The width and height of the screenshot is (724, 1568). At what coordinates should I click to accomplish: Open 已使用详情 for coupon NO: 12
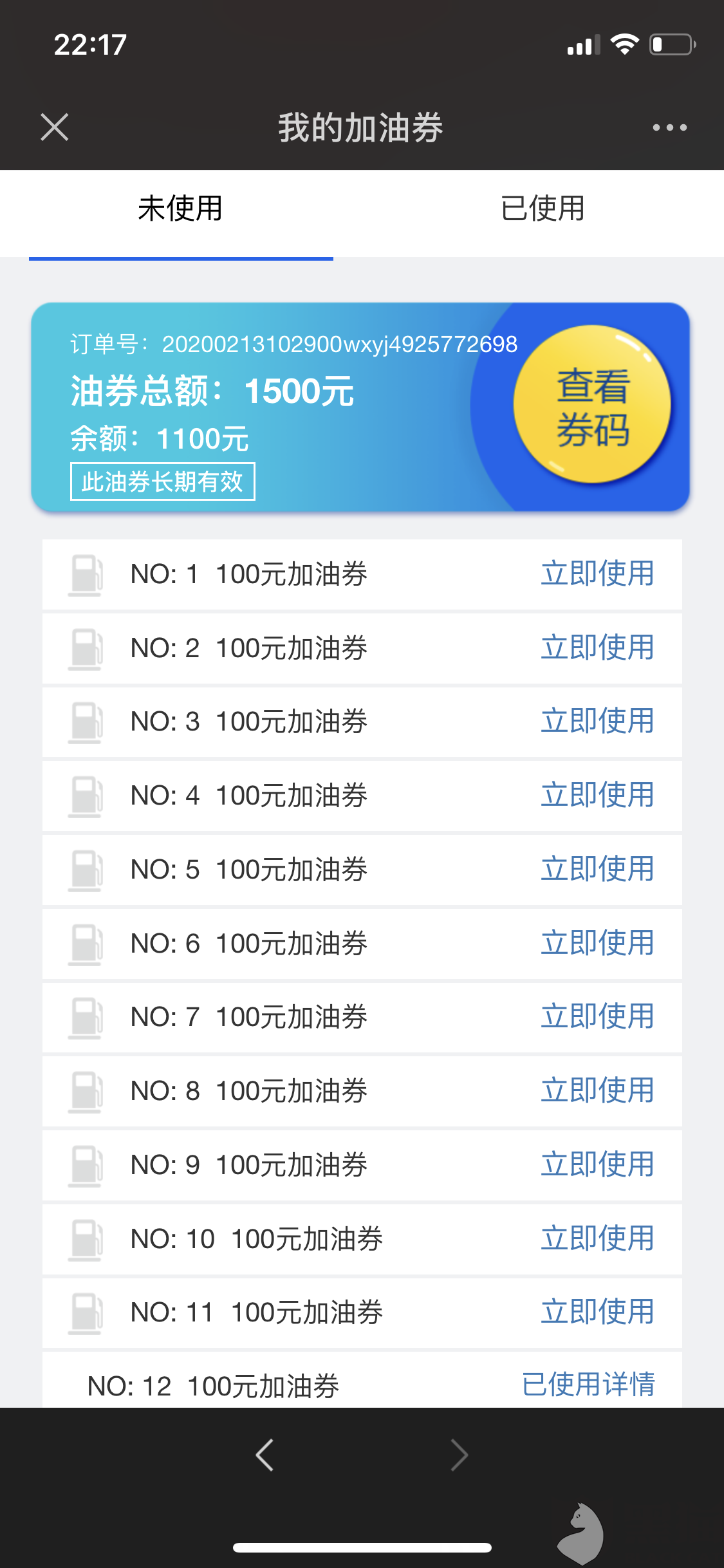[x=588, y=1385]
